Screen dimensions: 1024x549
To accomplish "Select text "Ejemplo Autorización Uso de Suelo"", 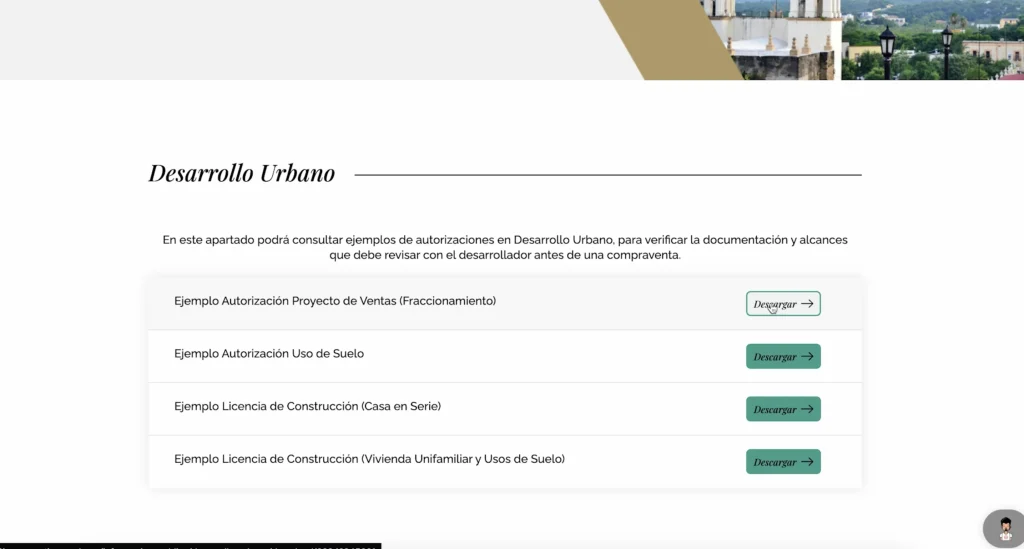I will [x=269, y=354].
